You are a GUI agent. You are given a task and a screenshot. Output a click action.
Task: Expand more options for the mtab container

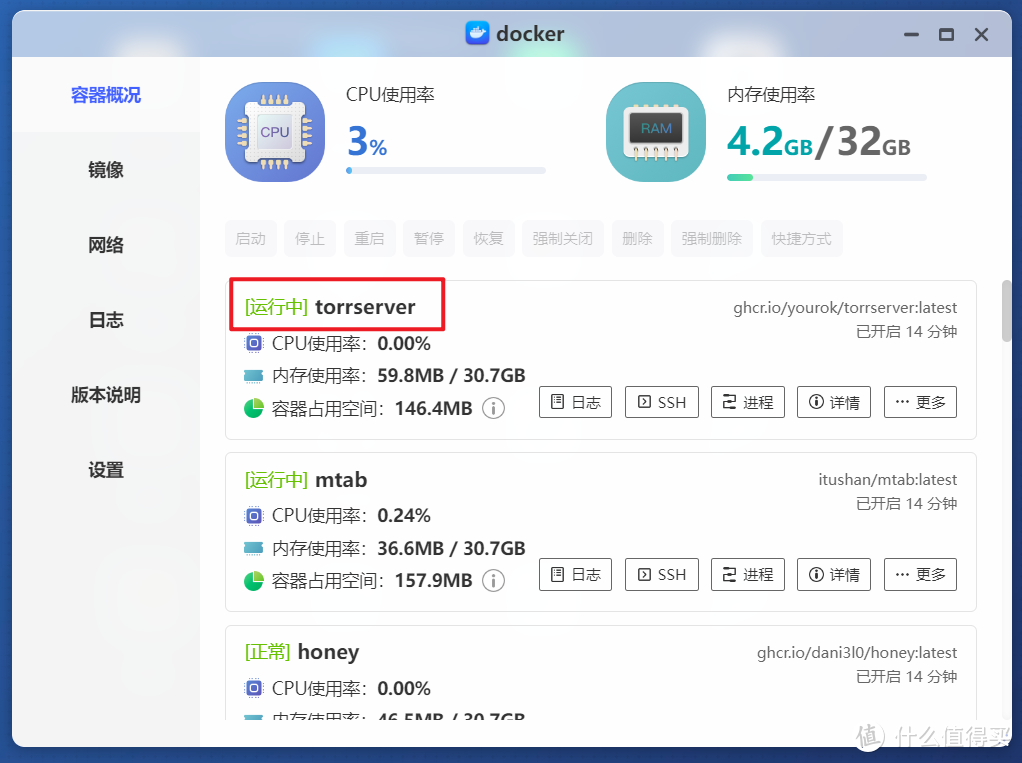pos(919,574)
